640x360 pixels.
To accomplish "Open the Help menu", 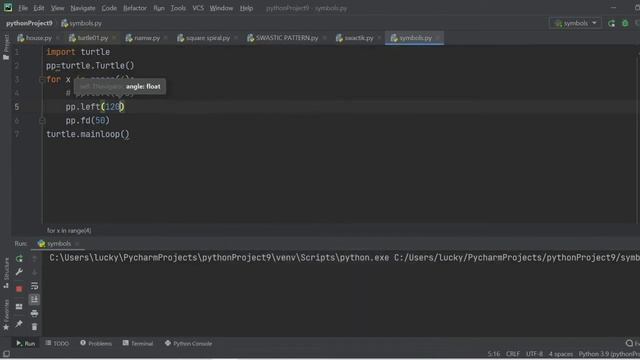I will (x=246, y=8).
